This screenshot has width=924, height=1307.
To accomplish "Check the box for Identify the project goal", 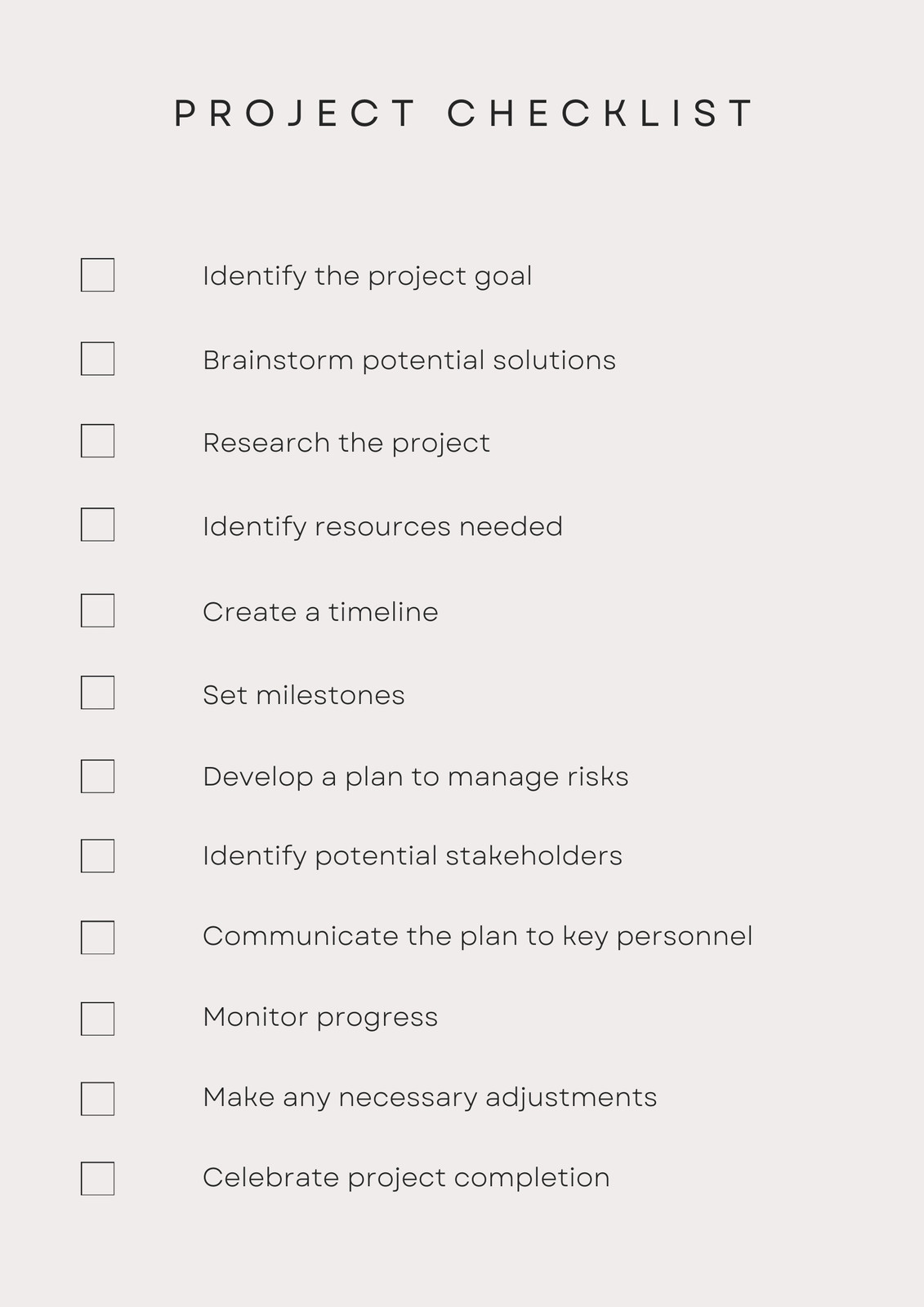I will pos(97,275).
